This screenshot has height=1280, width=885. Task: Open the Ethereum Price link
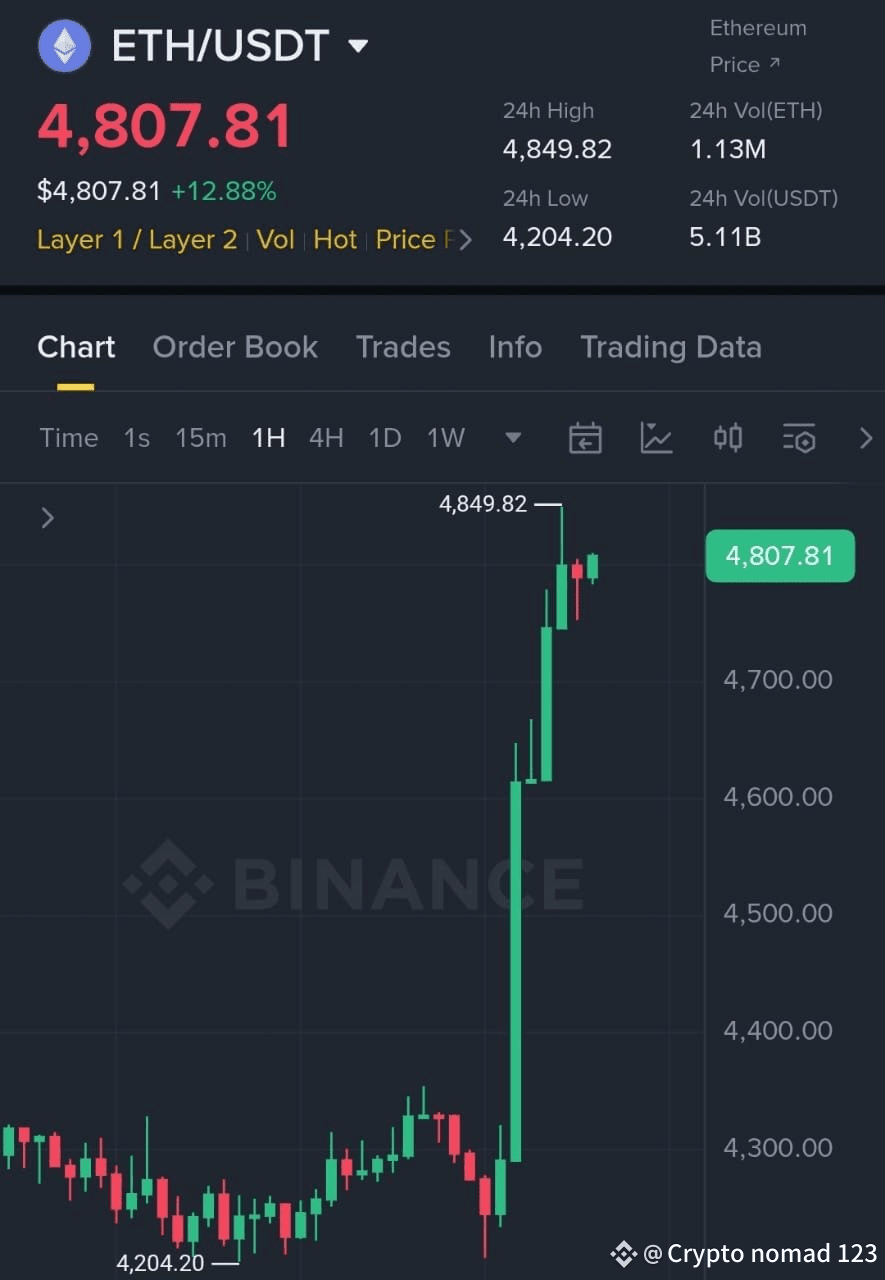tap(757, 46)
